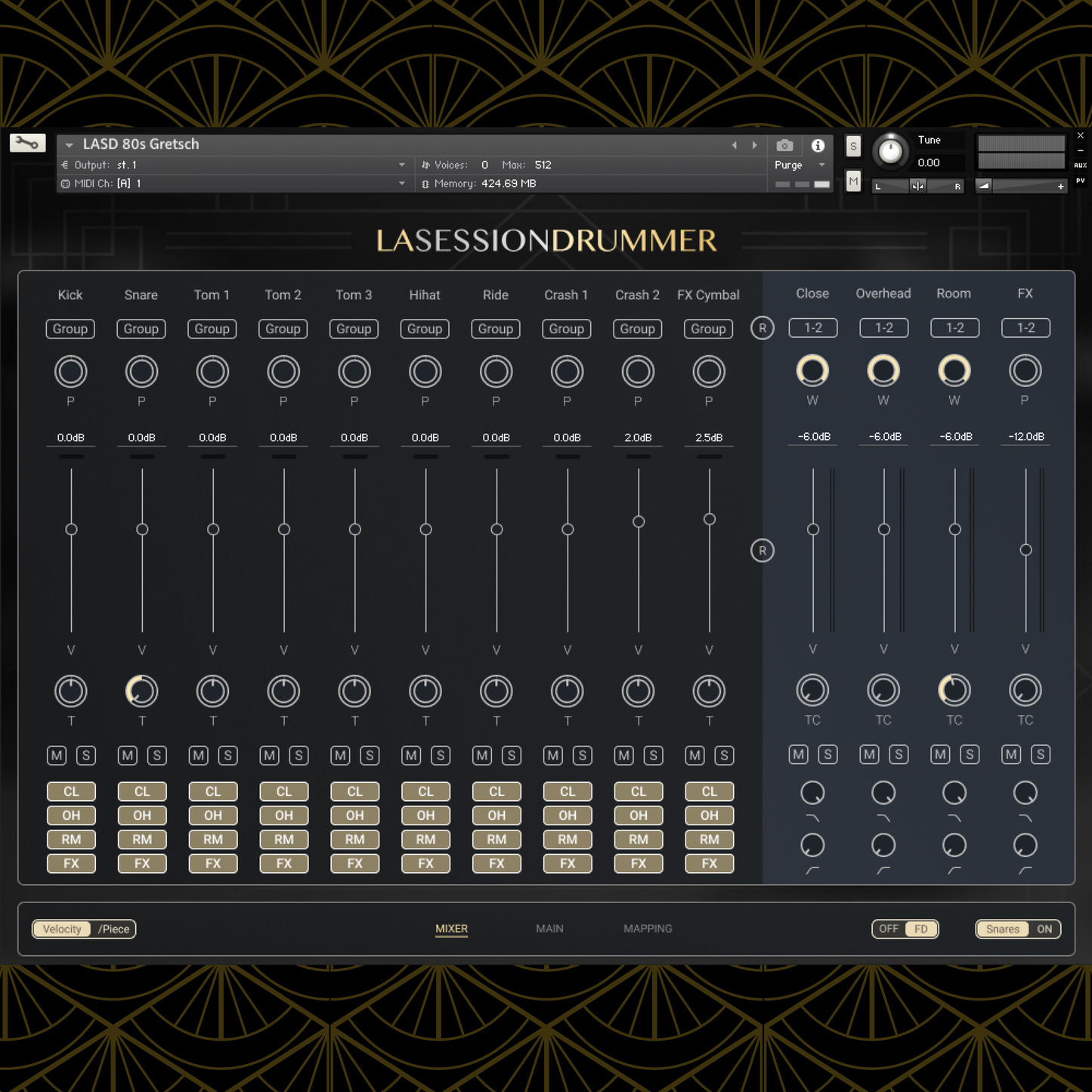Switch to the MAIN tab
The image size is (1092, 1092).
point(549,929)
